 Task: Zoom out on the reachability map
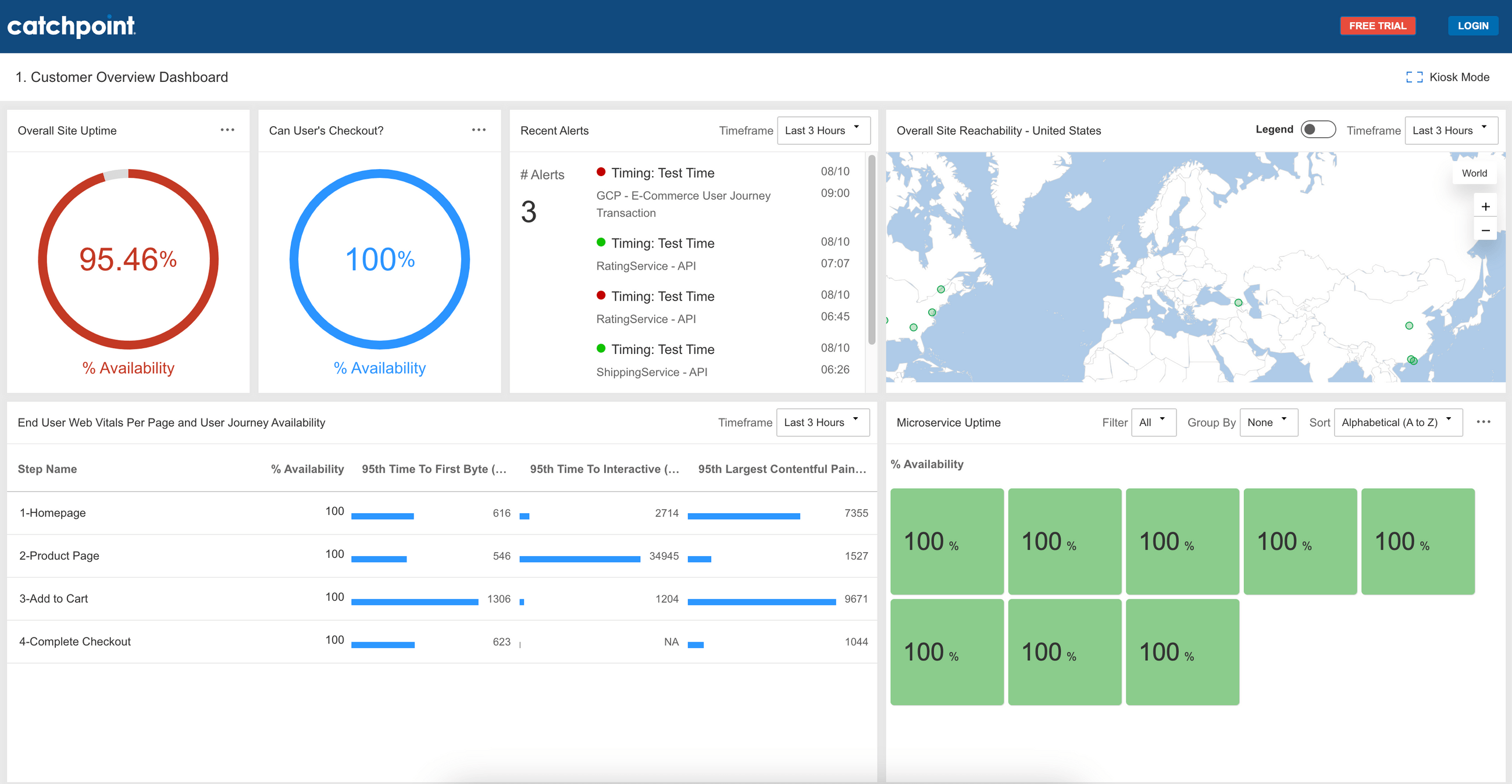pos(1486,231)
